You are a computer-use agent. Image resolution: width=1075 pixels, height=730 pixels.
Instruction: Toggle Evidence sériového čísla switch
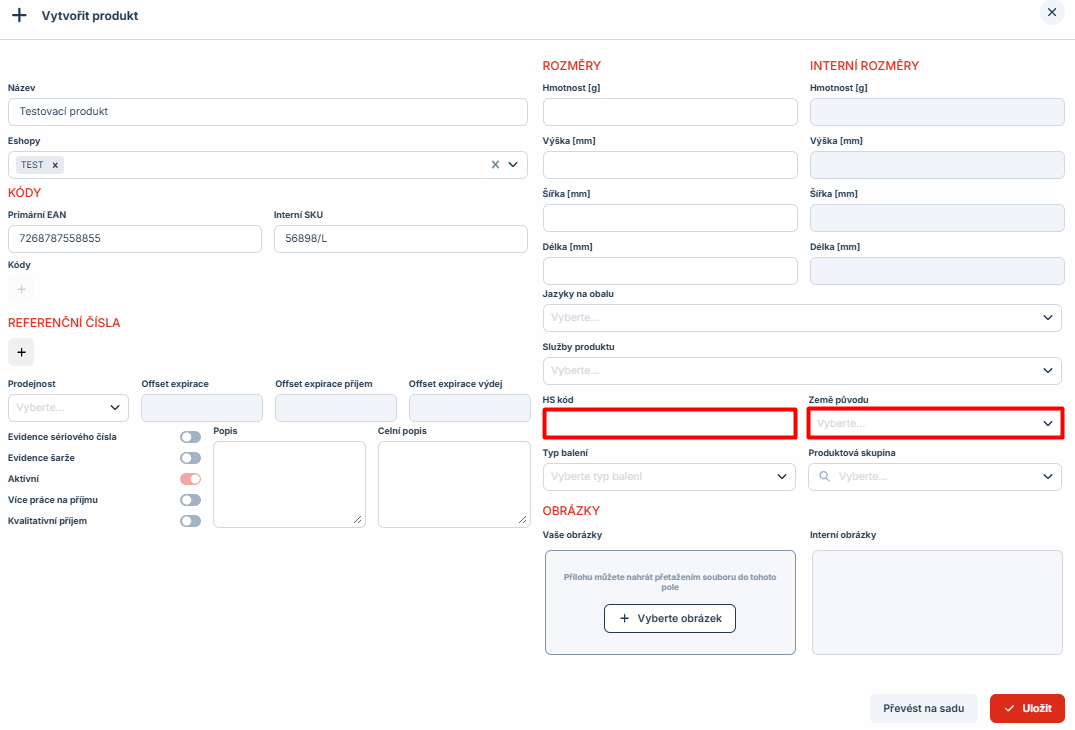coord(190,437)
